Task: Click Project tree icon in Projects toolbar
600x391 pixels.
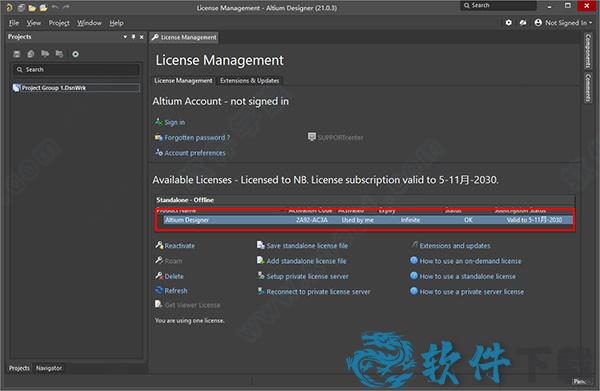Action: 59,54
